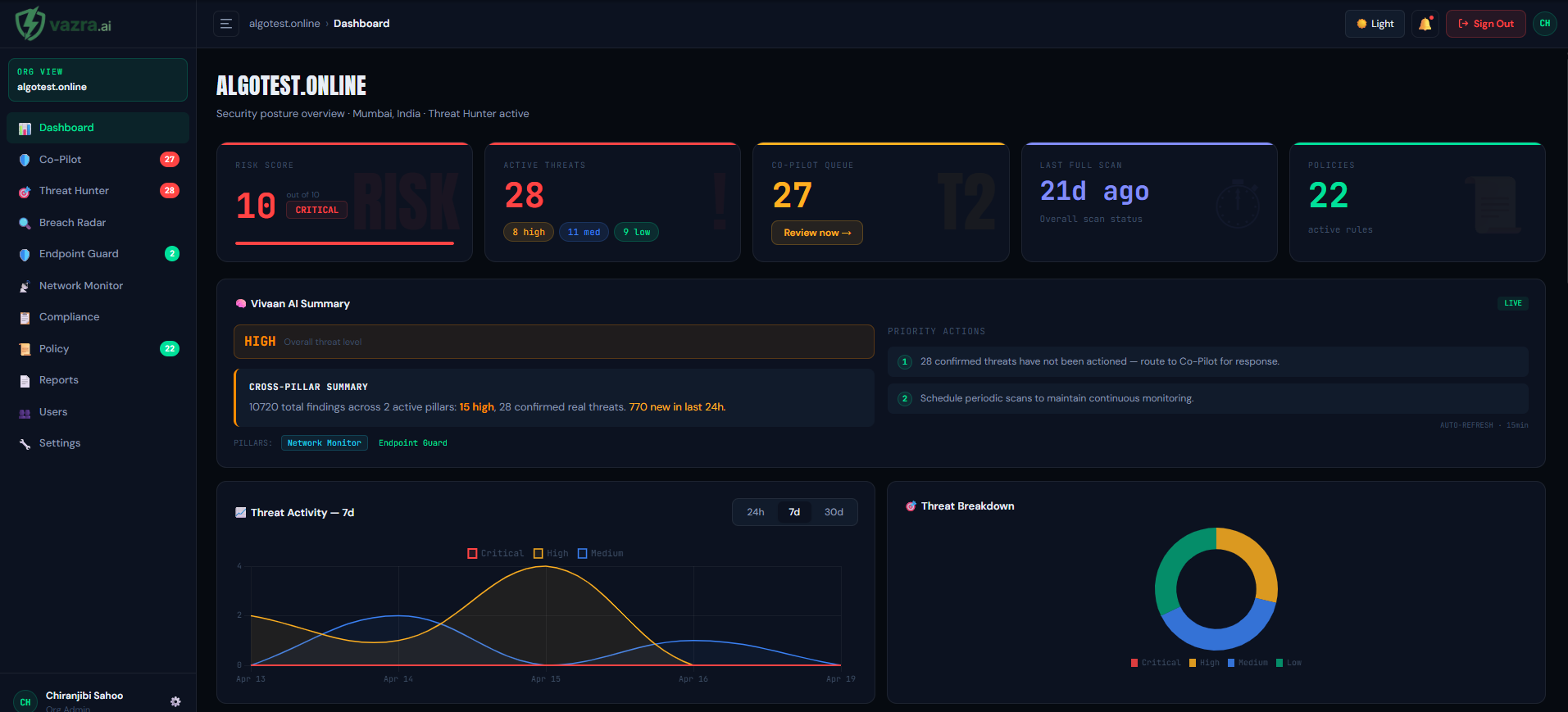This screenshot has height=712, width=1568.
Task: Click the Settings wrench icon
Action: point(25,444)
